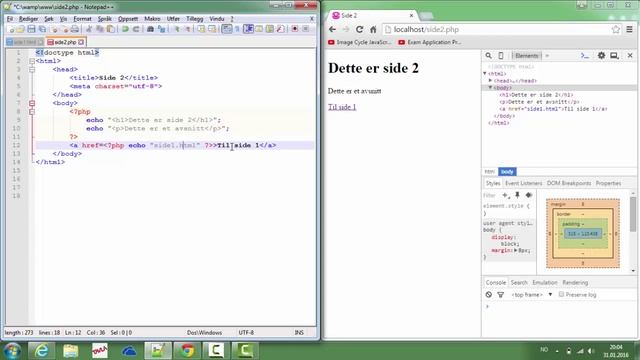Open the Format menu in Notepad++
The height and width of the screenshot is (360, 640).
(x=82, y=19)
